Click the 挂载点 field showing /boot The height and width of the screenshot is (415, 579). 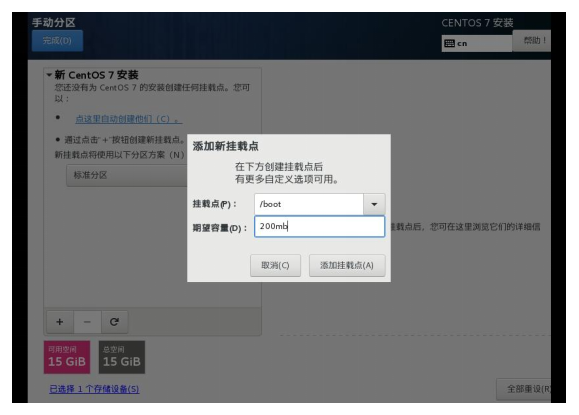coord(309,204)
